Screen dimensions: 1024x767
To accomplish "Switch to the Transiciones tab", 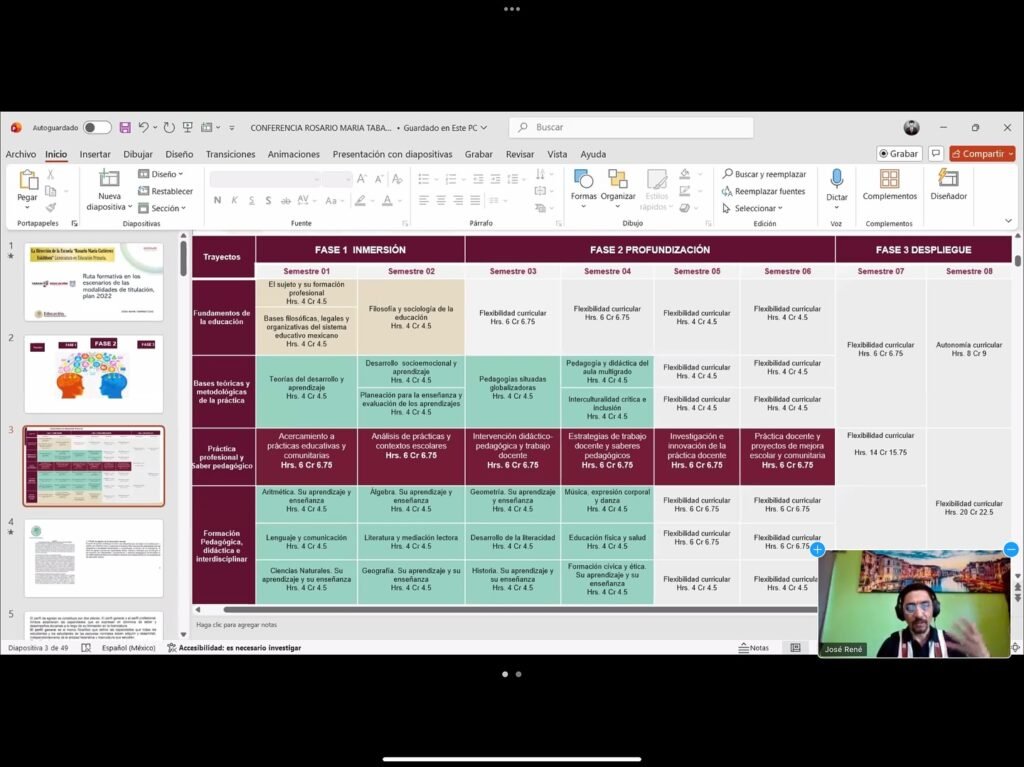I will 230,154.
